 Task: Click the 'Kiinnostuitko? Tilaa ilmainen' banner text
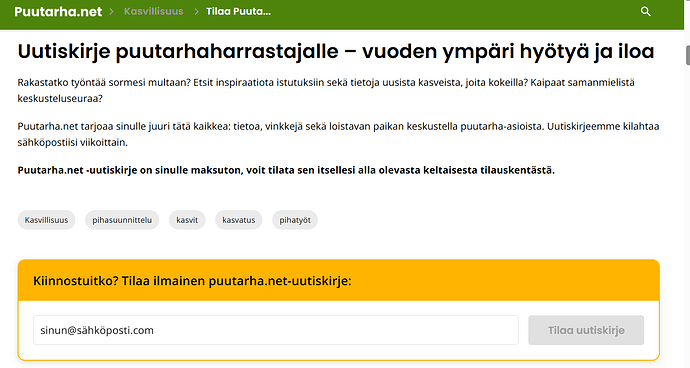tap(192, 281)
